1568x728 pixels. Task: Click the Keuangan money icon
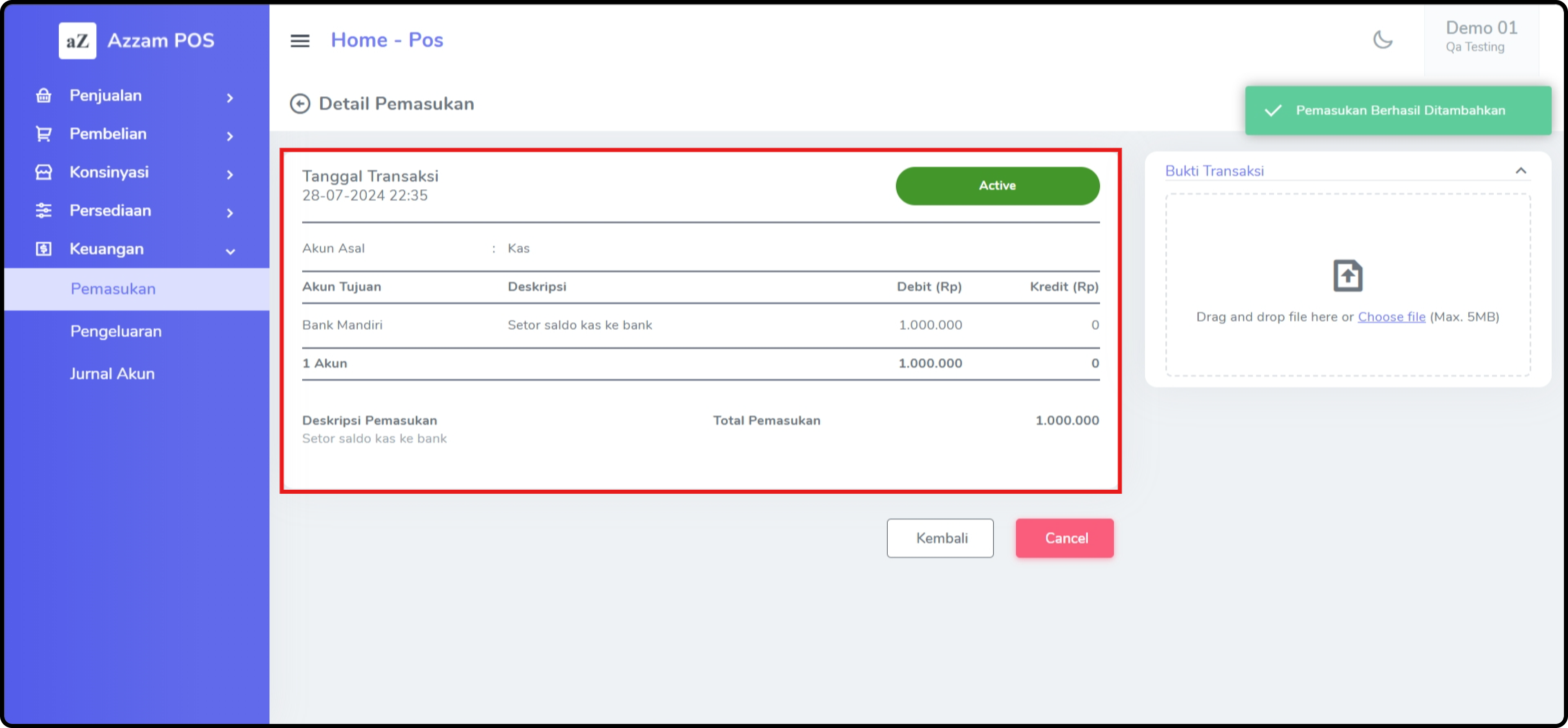pos(43,249)
